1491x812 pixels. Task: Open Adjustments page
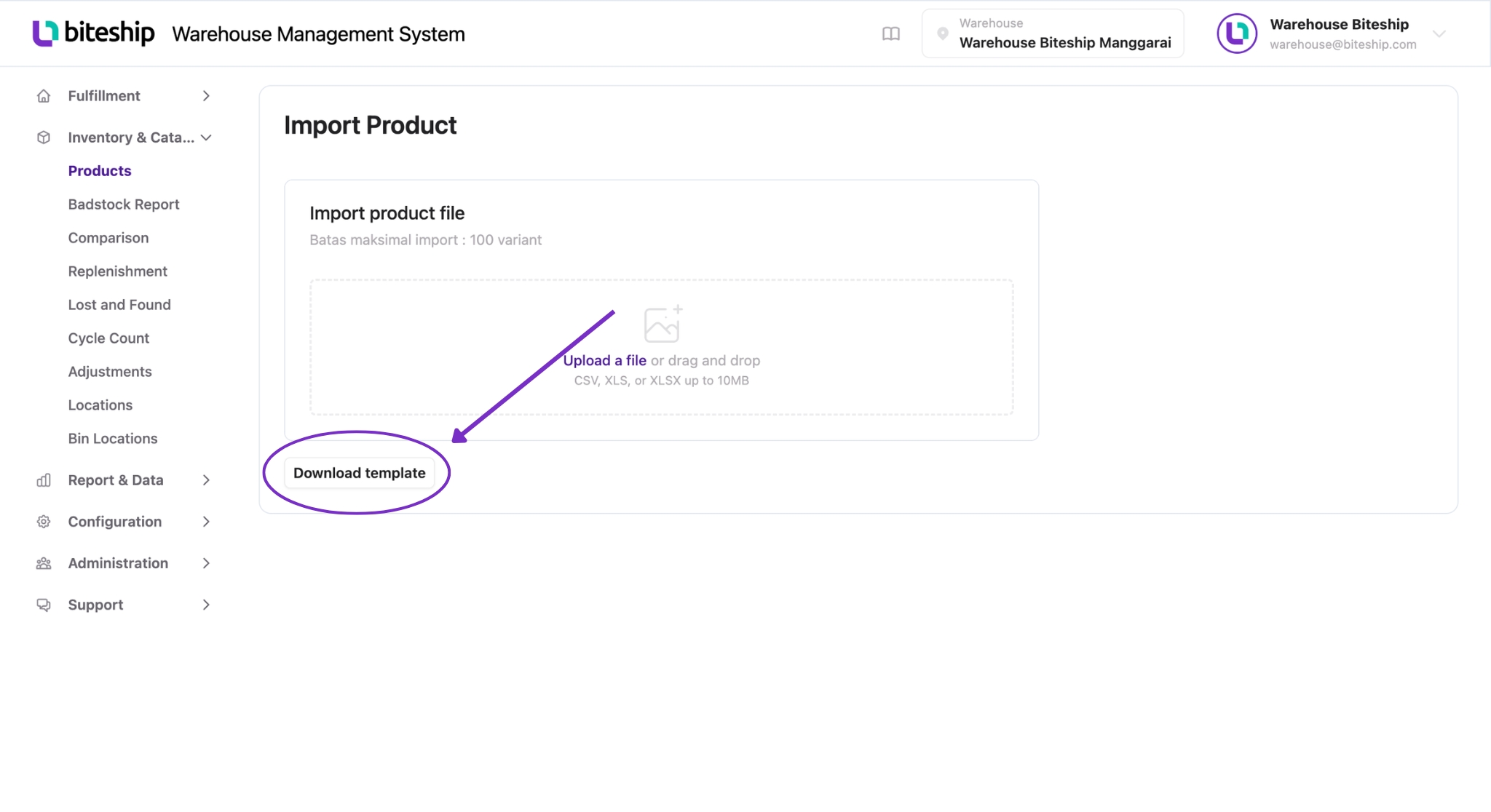[110, 372]
